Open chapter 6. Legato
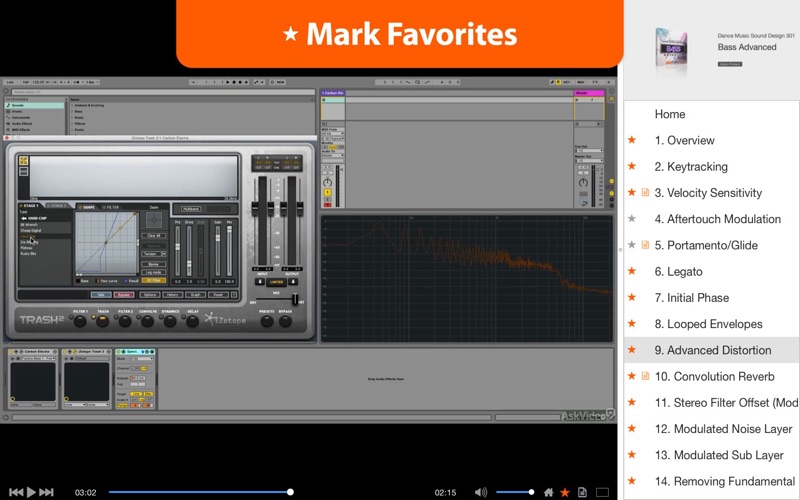 (679, 271)
